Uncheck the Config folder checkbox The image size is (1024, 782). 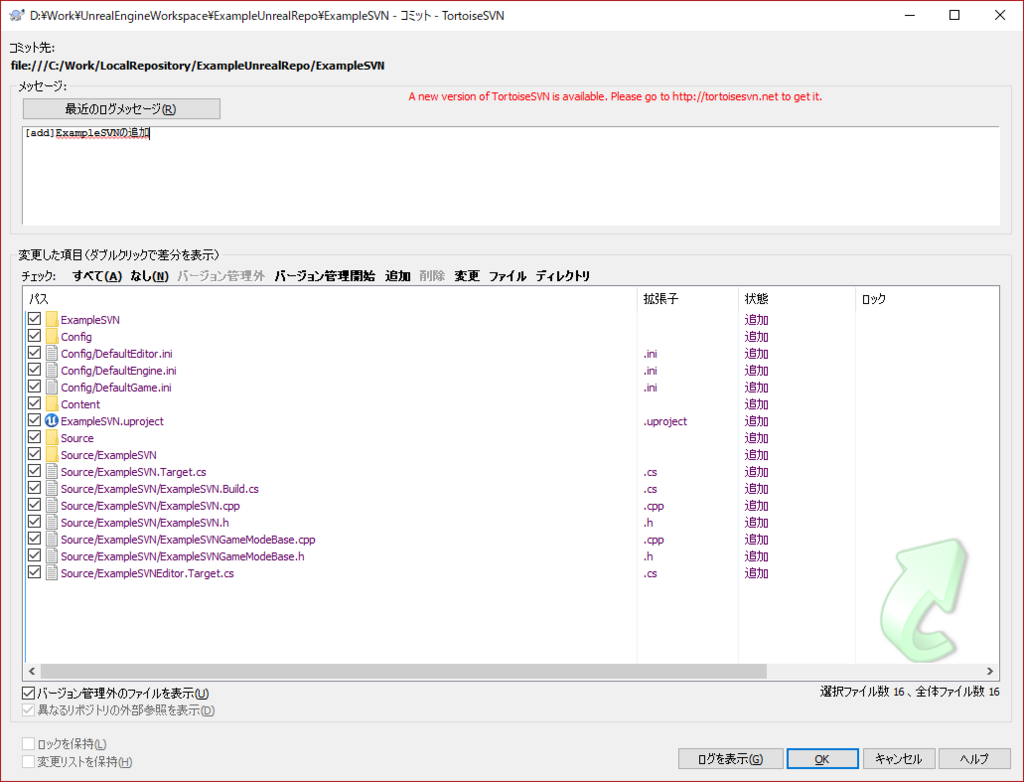coord(35,336)
